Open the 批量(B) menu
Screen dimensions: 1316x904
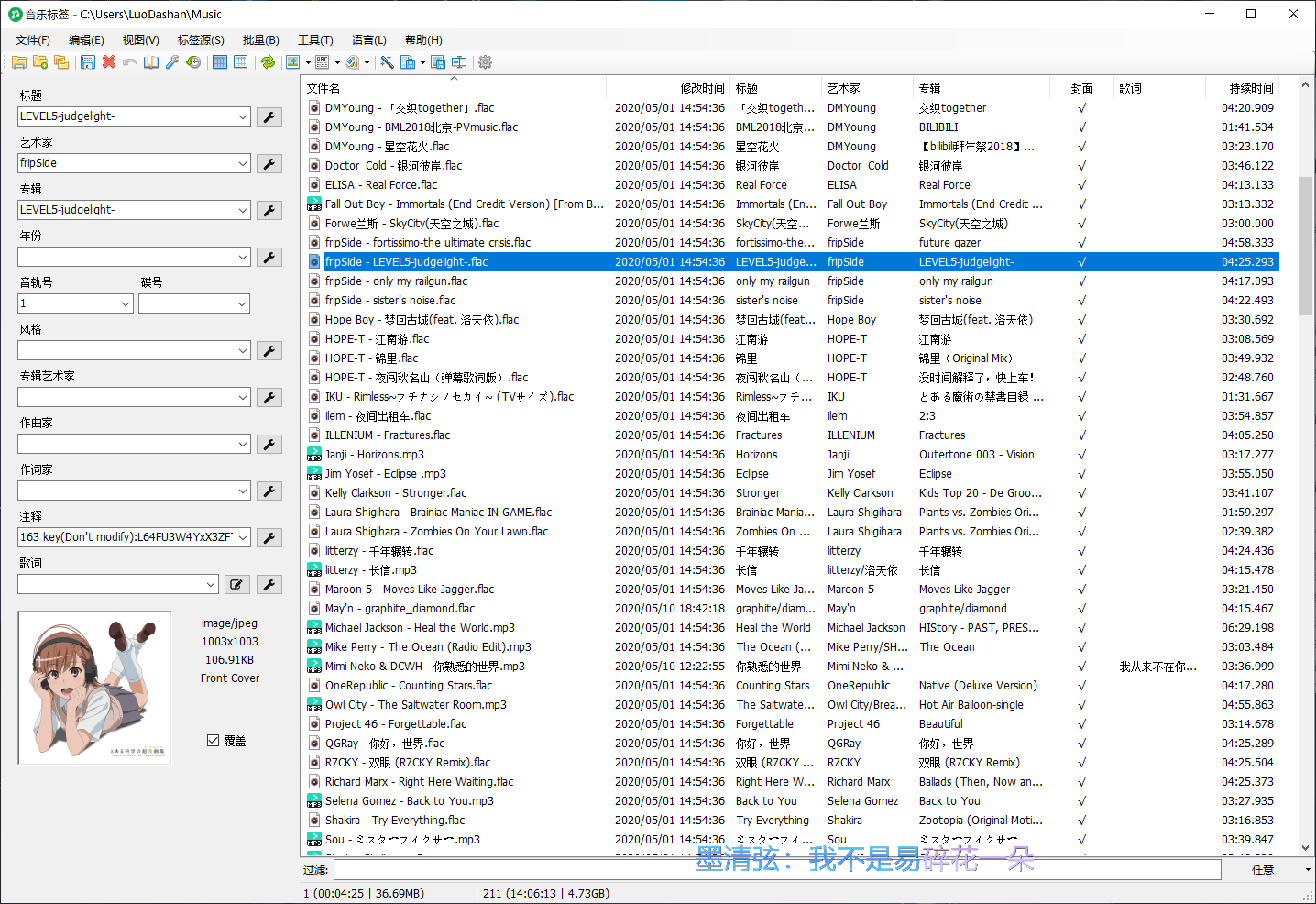coord(260,40)
